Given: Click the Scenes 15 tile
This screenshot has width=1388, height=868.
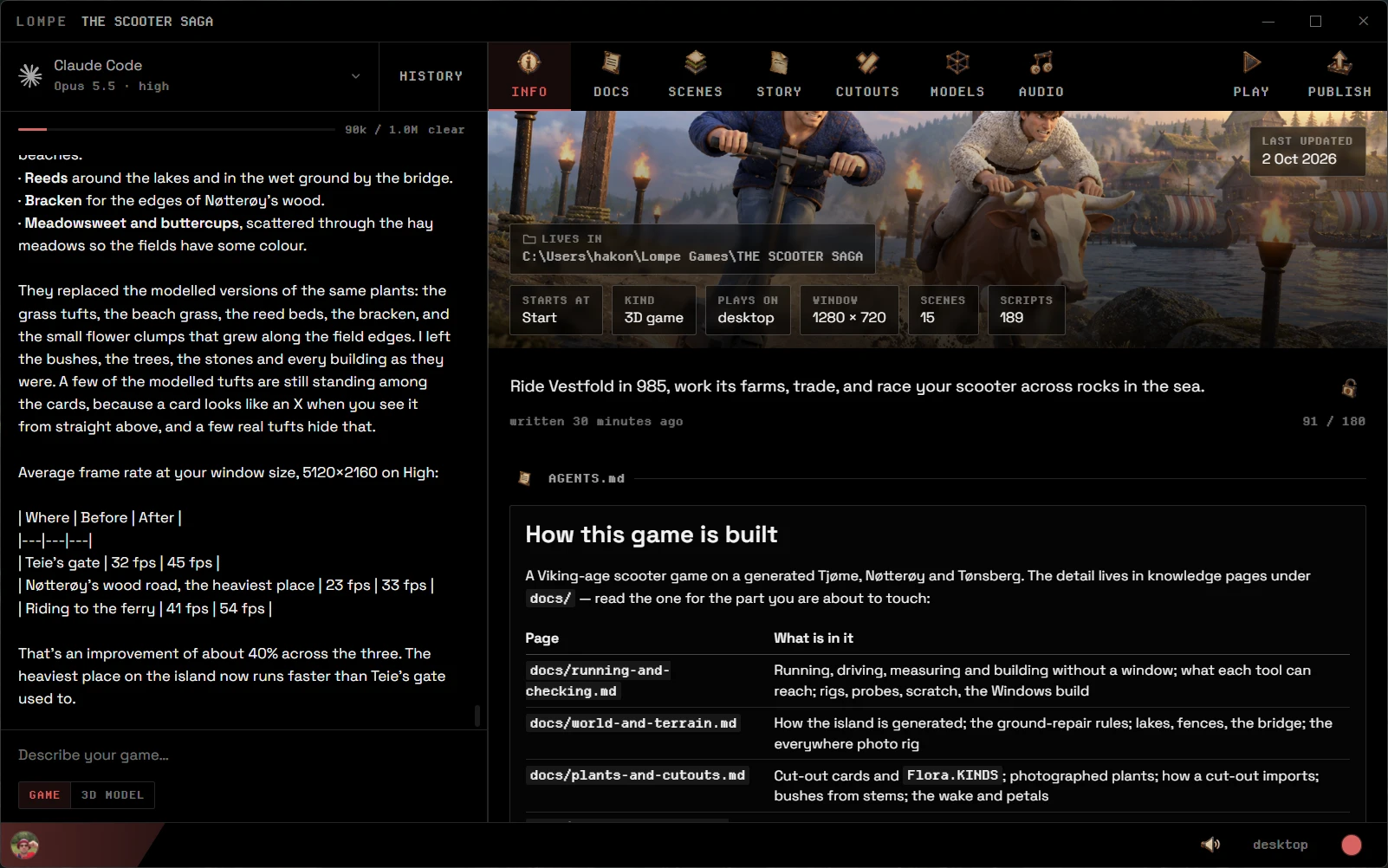Looking at the screenshot, I should [x=943, y=309].
